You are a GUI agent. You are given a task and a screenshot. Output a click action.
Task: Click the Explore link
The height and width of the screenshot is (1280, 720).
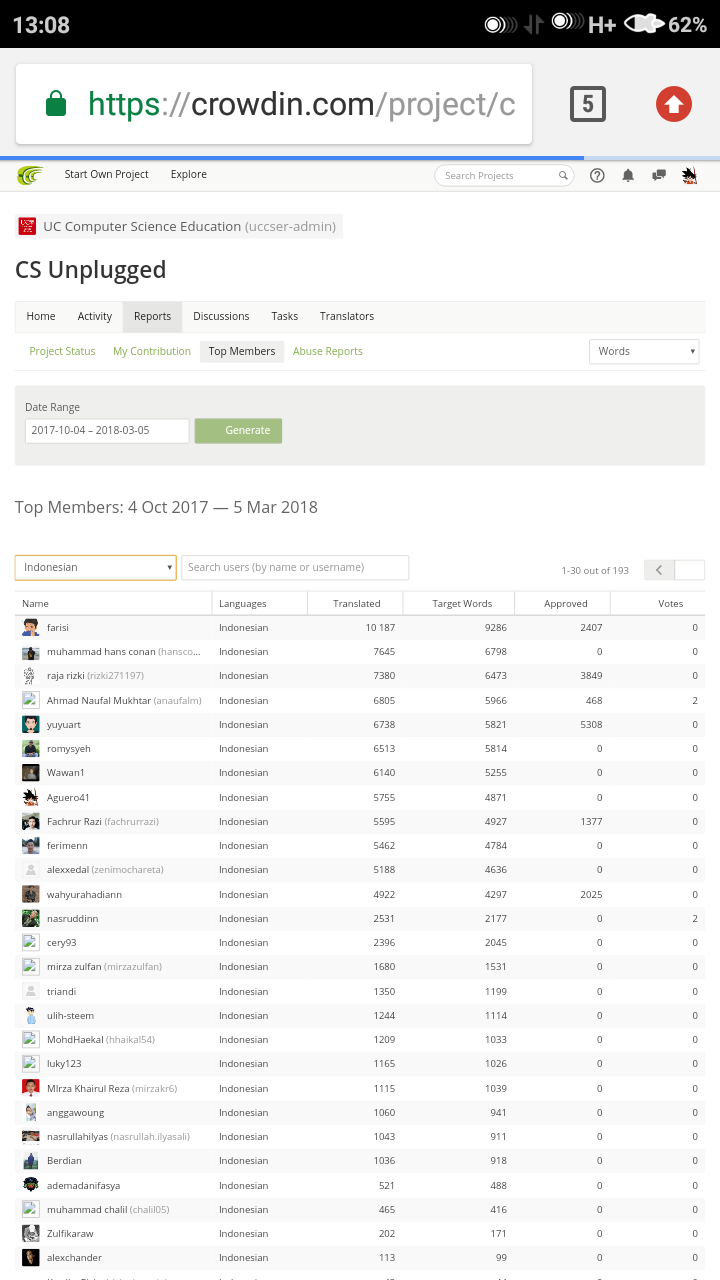[189, 174]
